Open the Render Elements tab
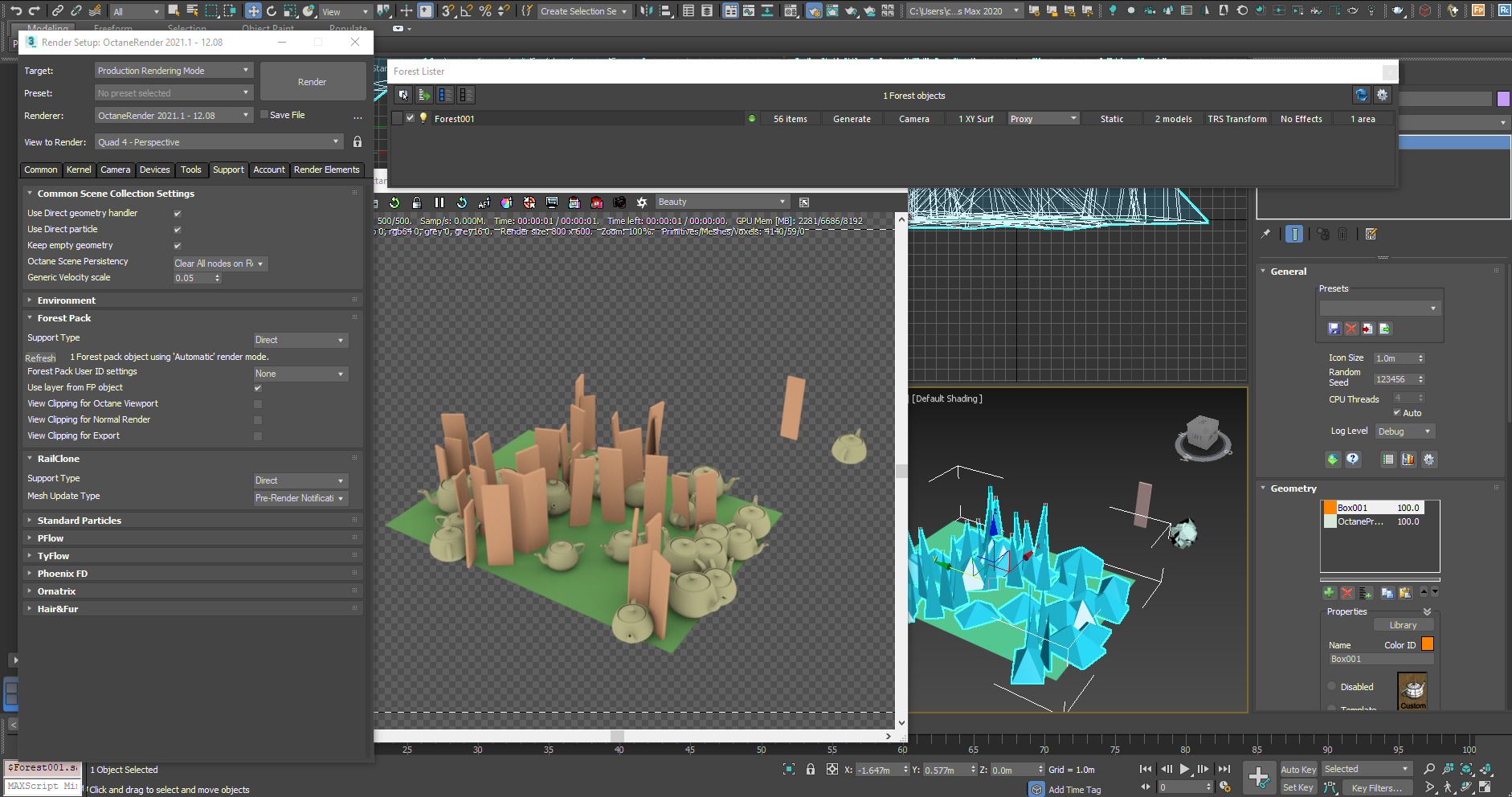Viewport: 1512px width, 797px height. click(326, 170)
